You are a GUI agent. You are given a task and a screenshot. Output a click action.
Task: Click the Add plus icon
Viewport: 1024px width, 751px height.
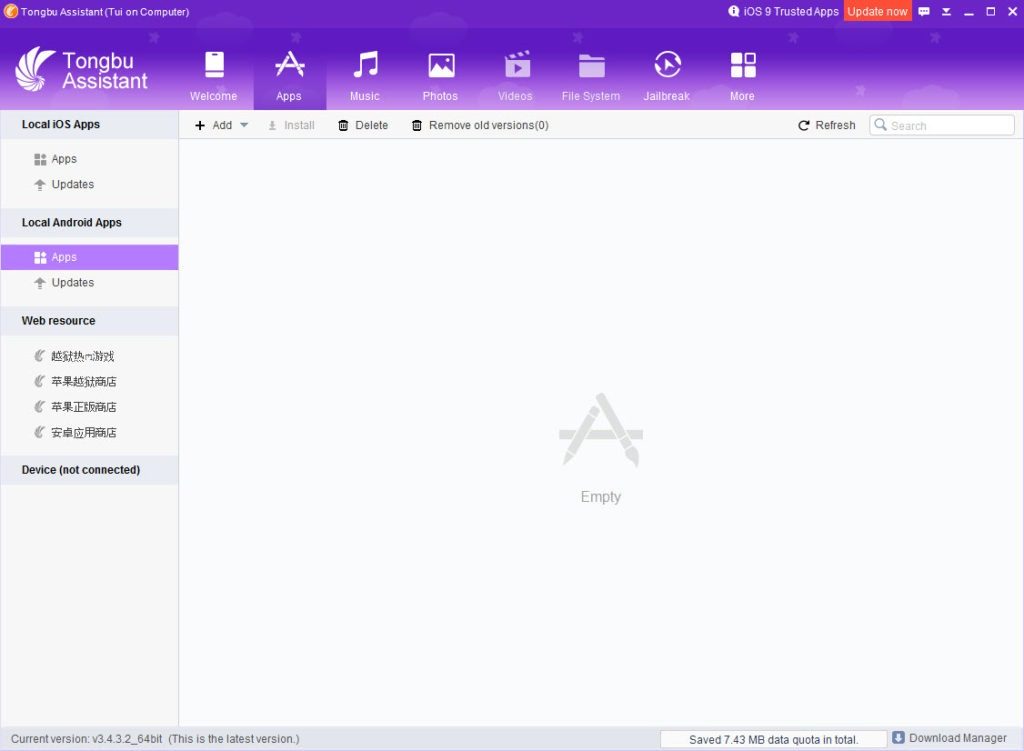pos(200,125)
